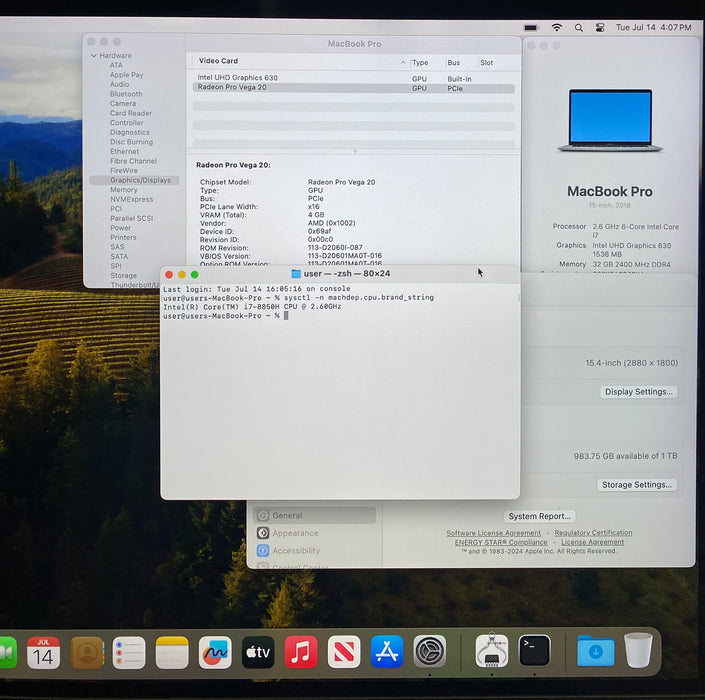Screen dimensions: 705x700
Task: Open FaceTime icon at Dock edge
Action: pyautogui.click(x=8, y=652)
